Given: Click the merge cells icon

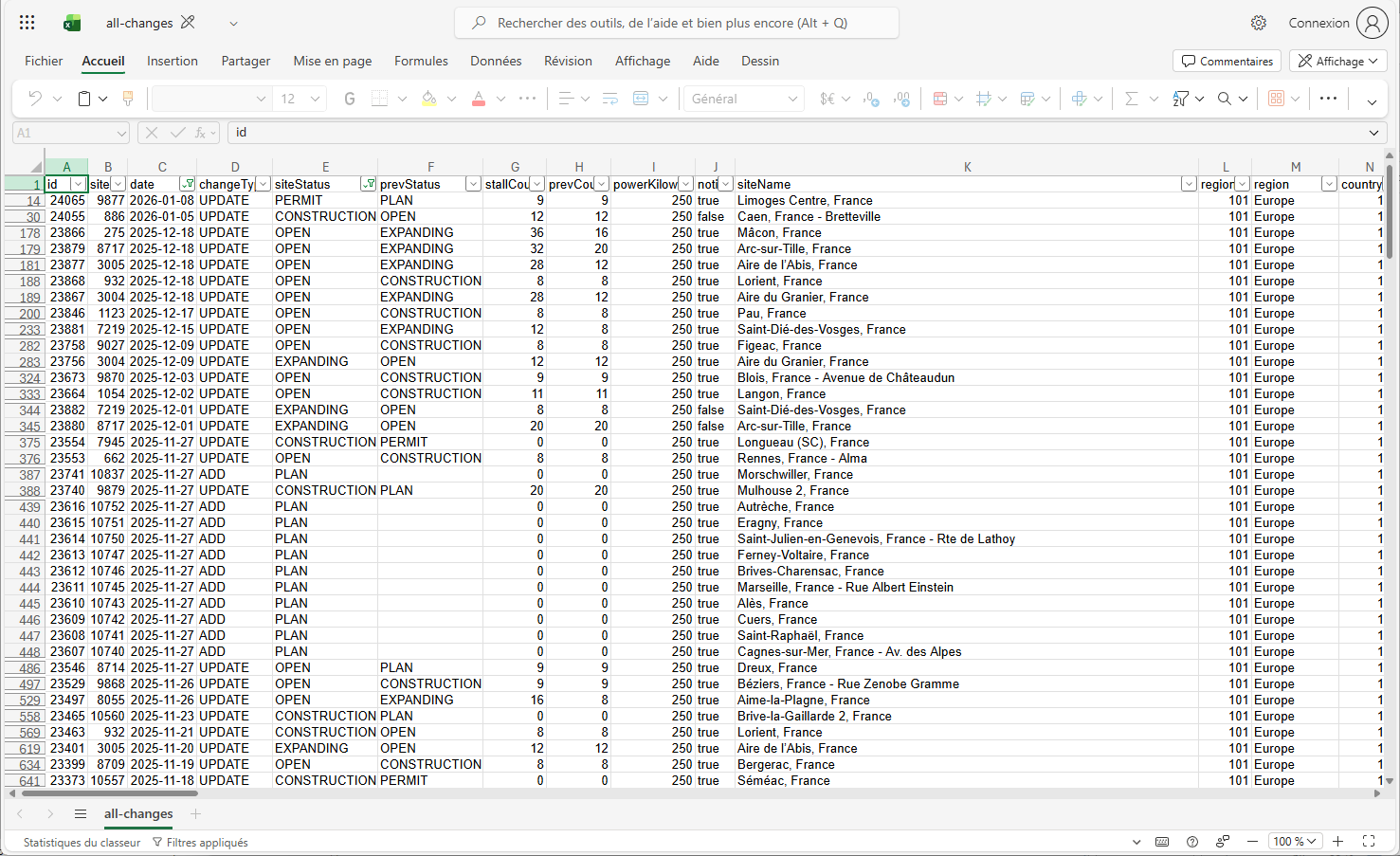Looking at the screenshot, I should pyautogui.click(x=641, y=99).
